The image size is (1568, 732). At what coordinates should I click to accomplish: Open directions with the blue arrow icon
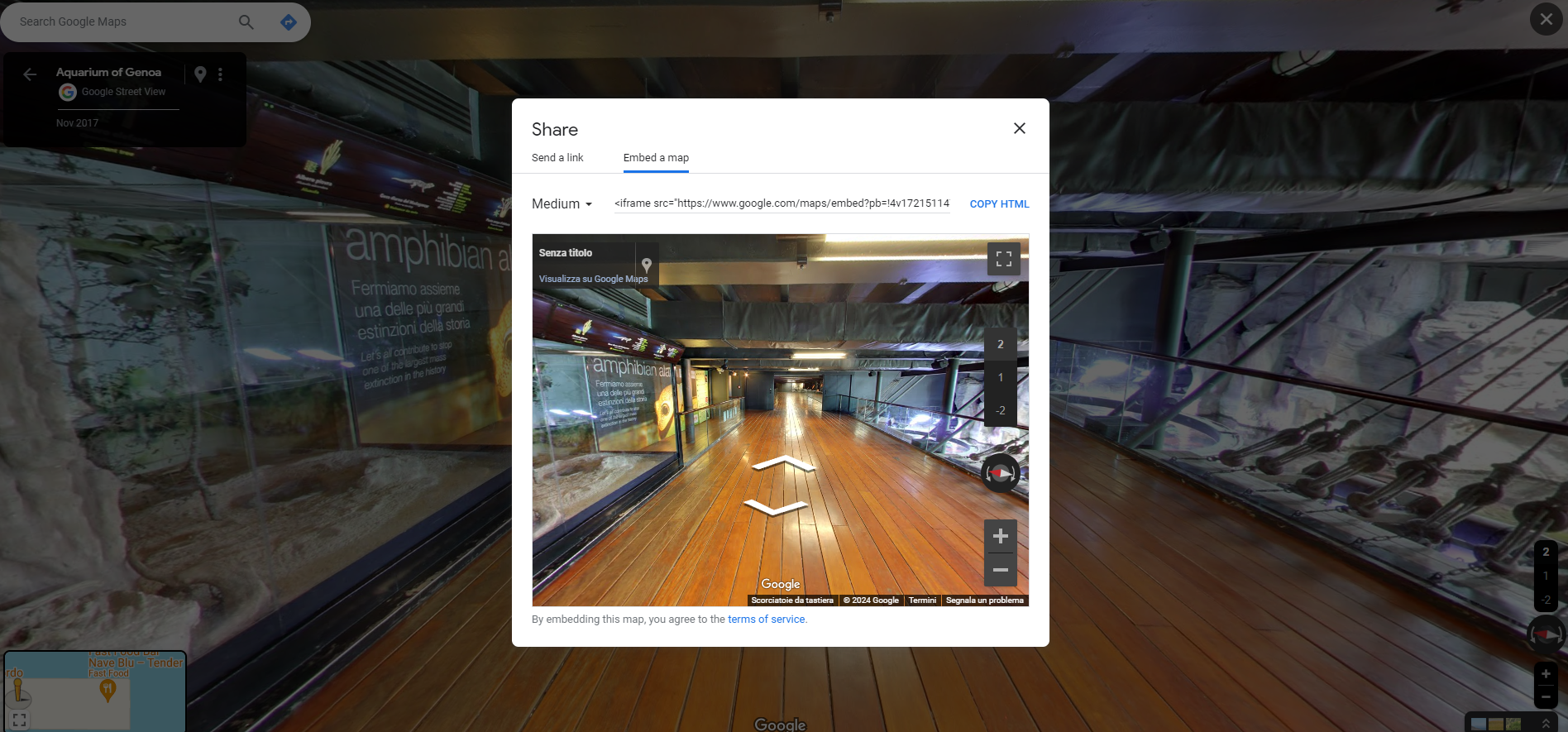pos(288,22)
